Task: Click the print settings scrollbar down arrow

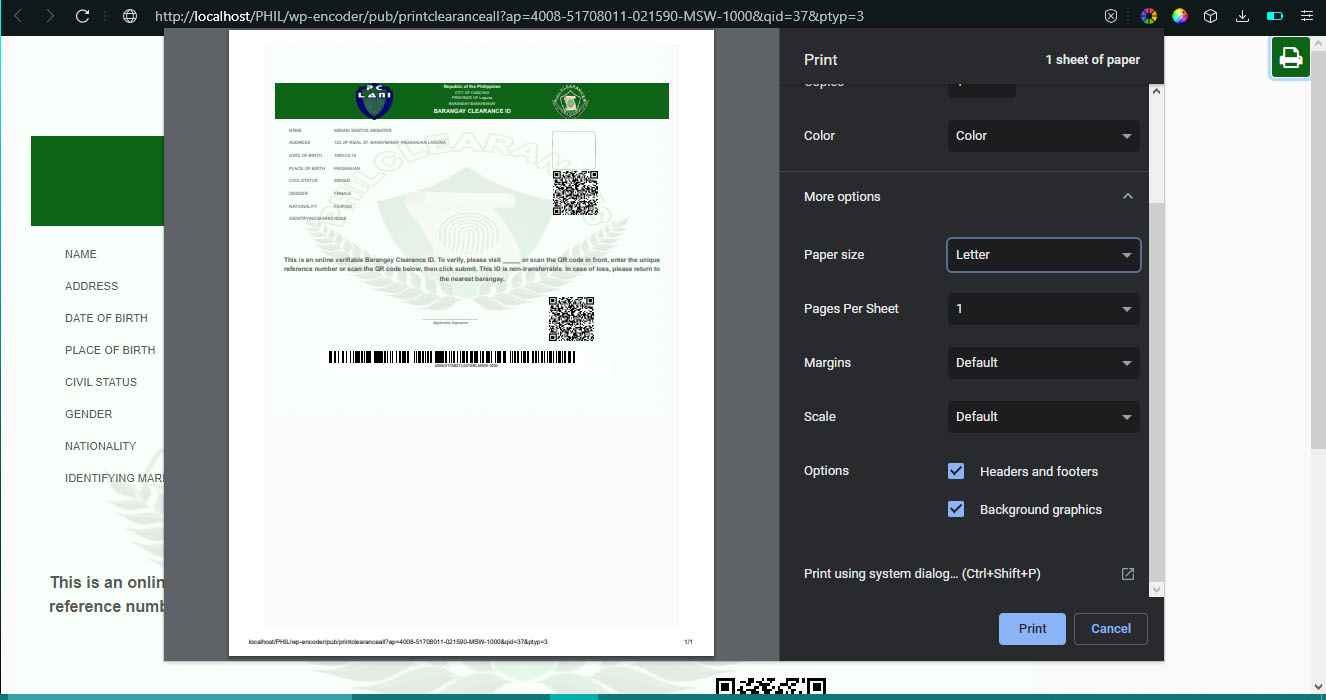Action: 1157,590
